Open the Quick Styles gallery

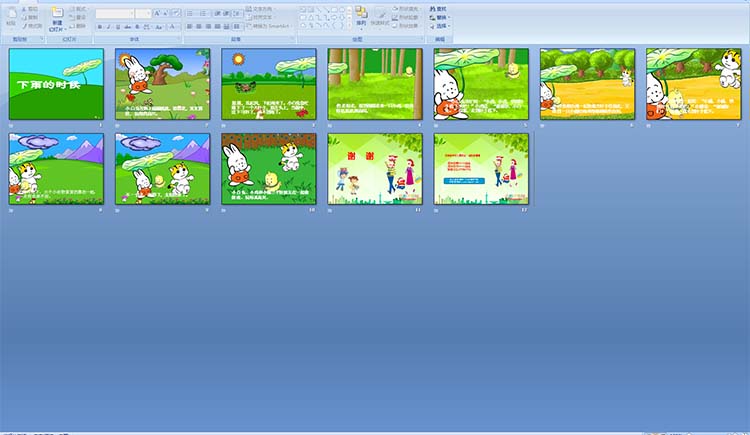(380, 16)
